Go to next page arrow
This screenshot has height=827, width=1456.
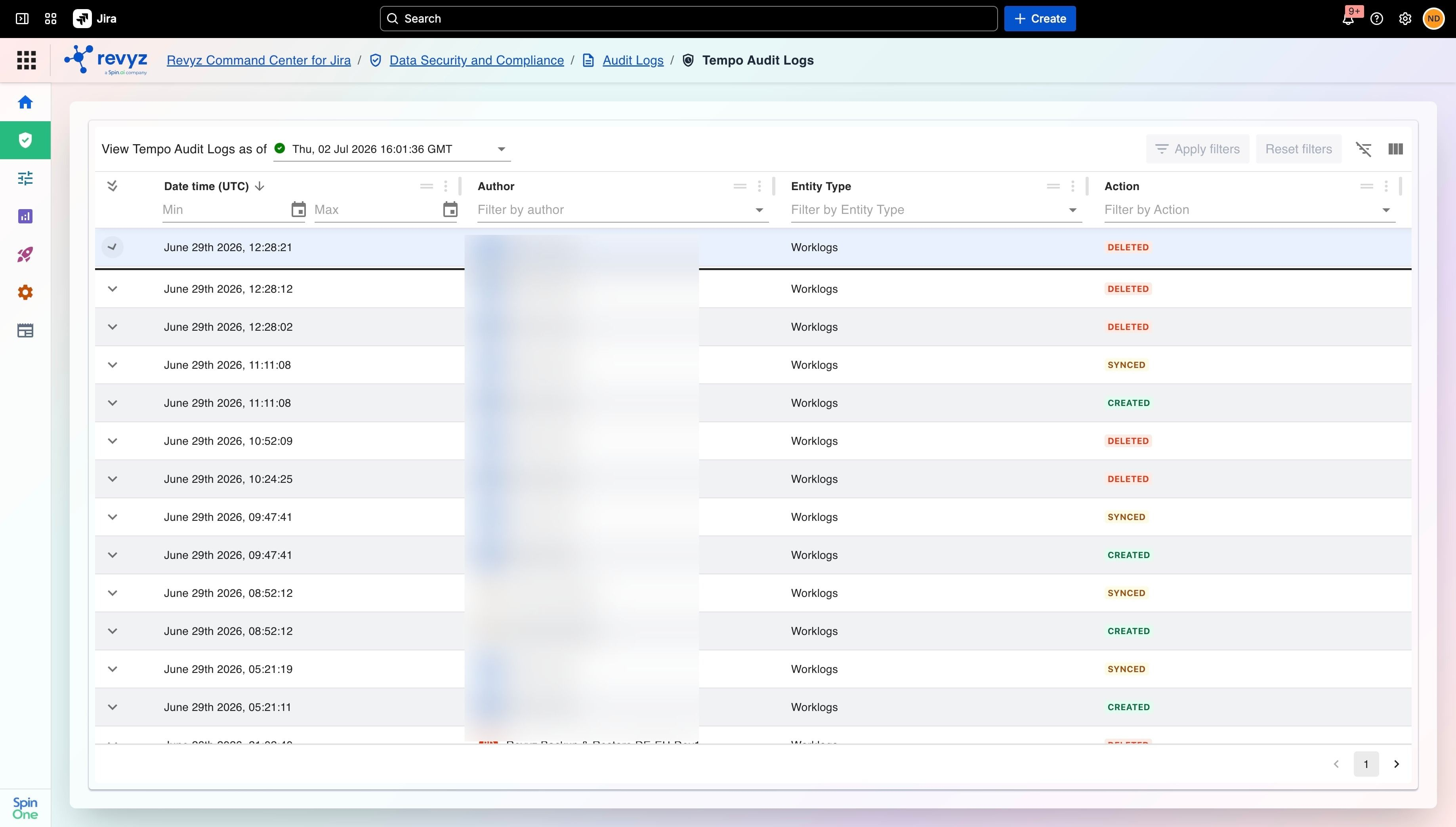(x=1396, y=764)
